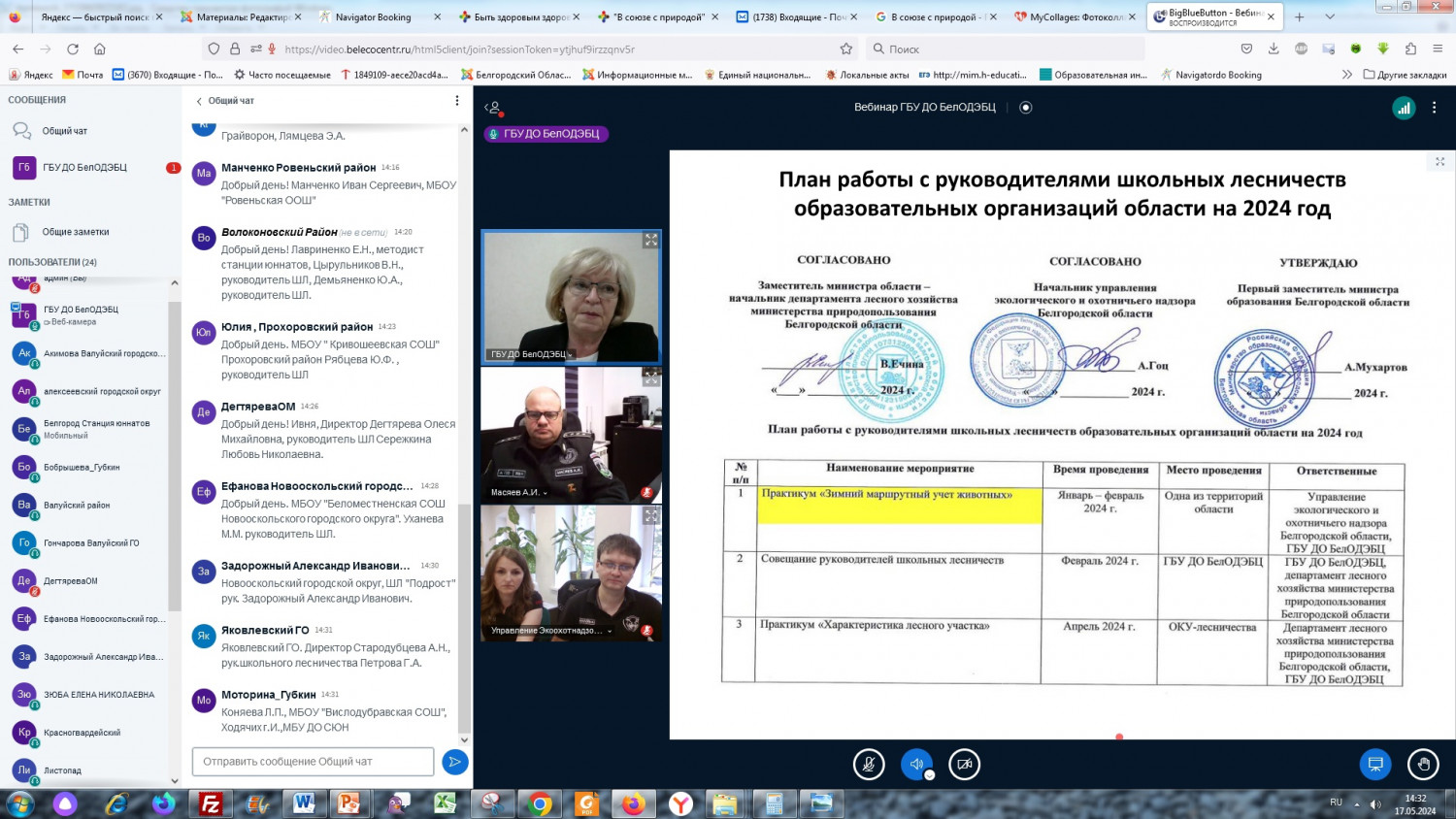The width and height of the screenshot is (1456, 819).
Task: Click chat scrollbar down arrow
Action: tap(464, 738)
